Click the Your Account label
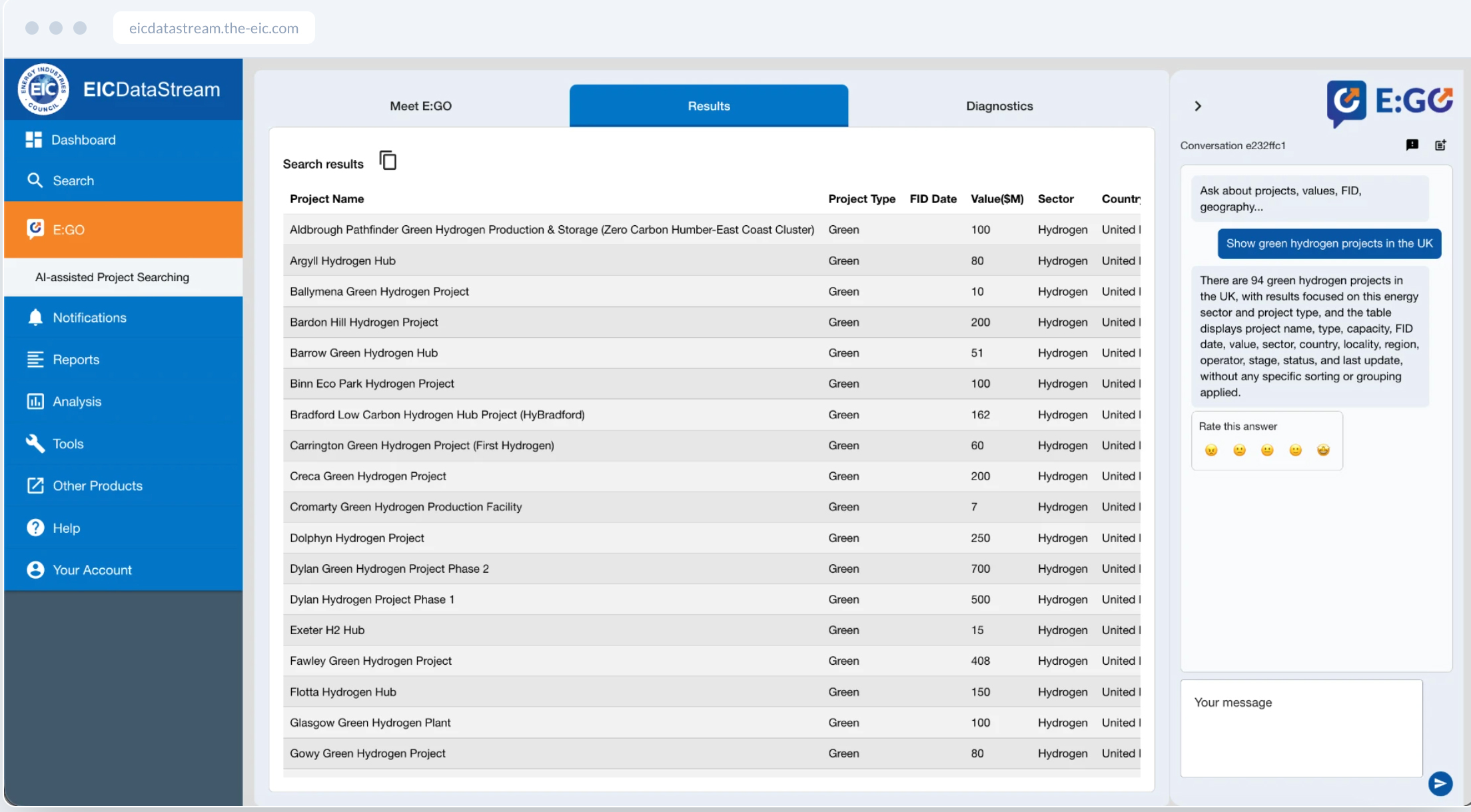 [92, 570]
